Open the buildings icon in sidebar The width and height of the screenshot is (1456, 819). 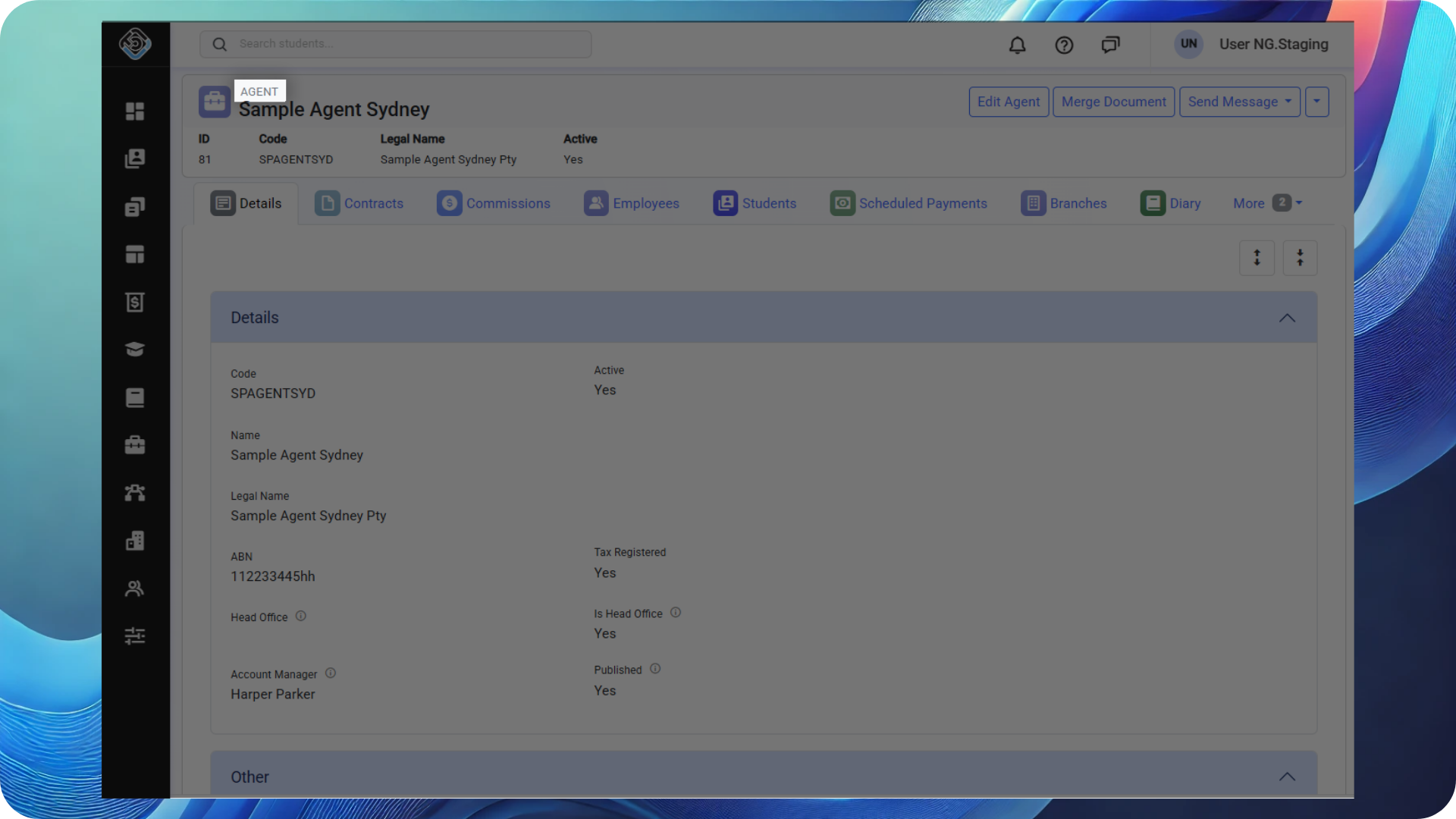pyautogui.click(x=135, y=541)
